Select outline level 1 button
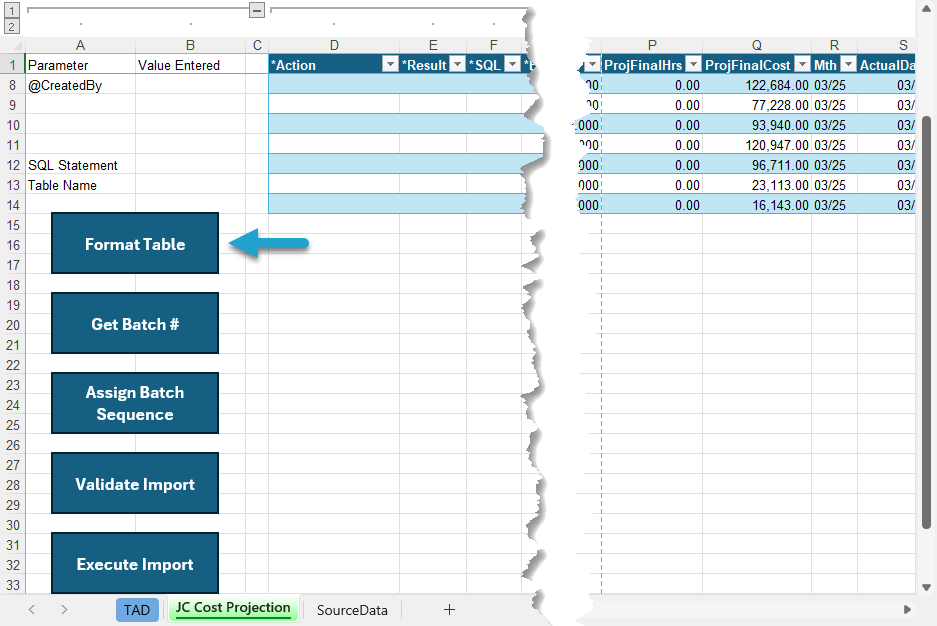 point(11,10)
